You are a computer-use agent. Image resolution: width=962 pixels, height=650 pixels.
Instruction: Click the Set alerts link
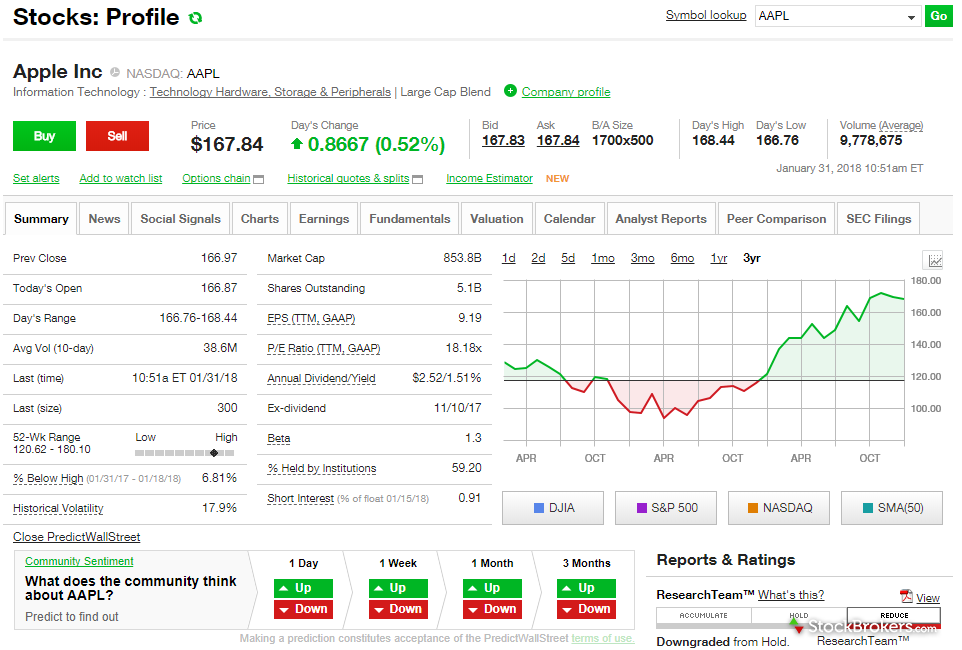click(36, 178)
